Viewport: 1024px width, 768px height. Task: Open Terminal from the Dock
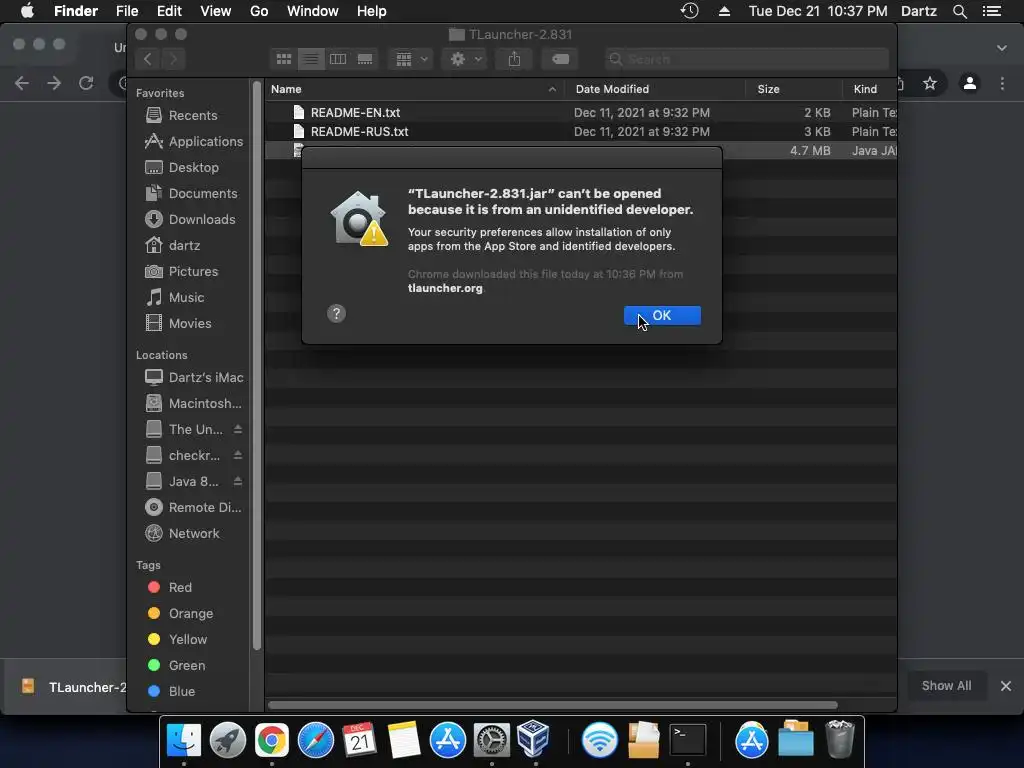coord(688,740)
